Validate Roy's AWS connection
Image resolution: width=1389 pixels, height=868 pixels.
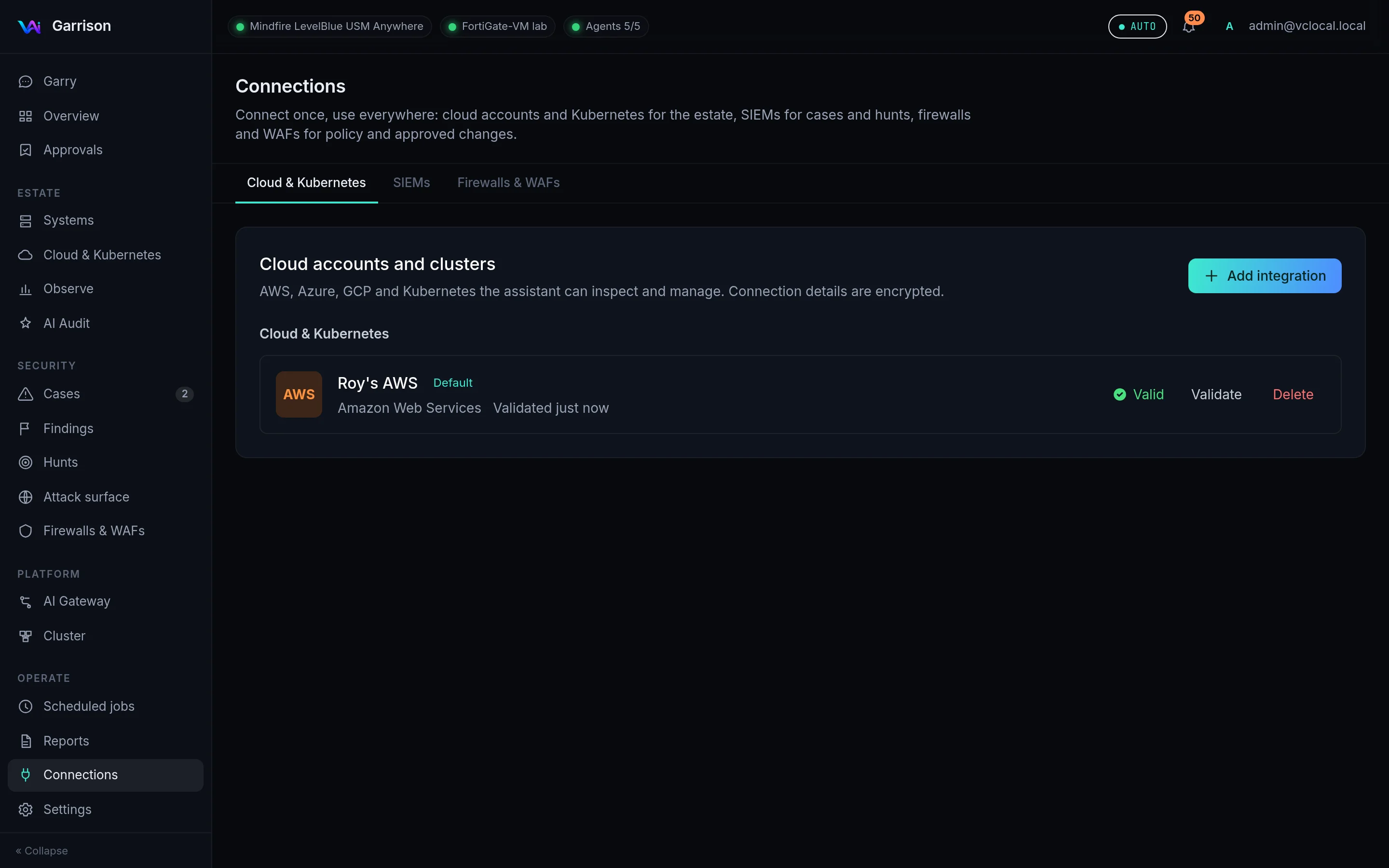coord(1216,394)
